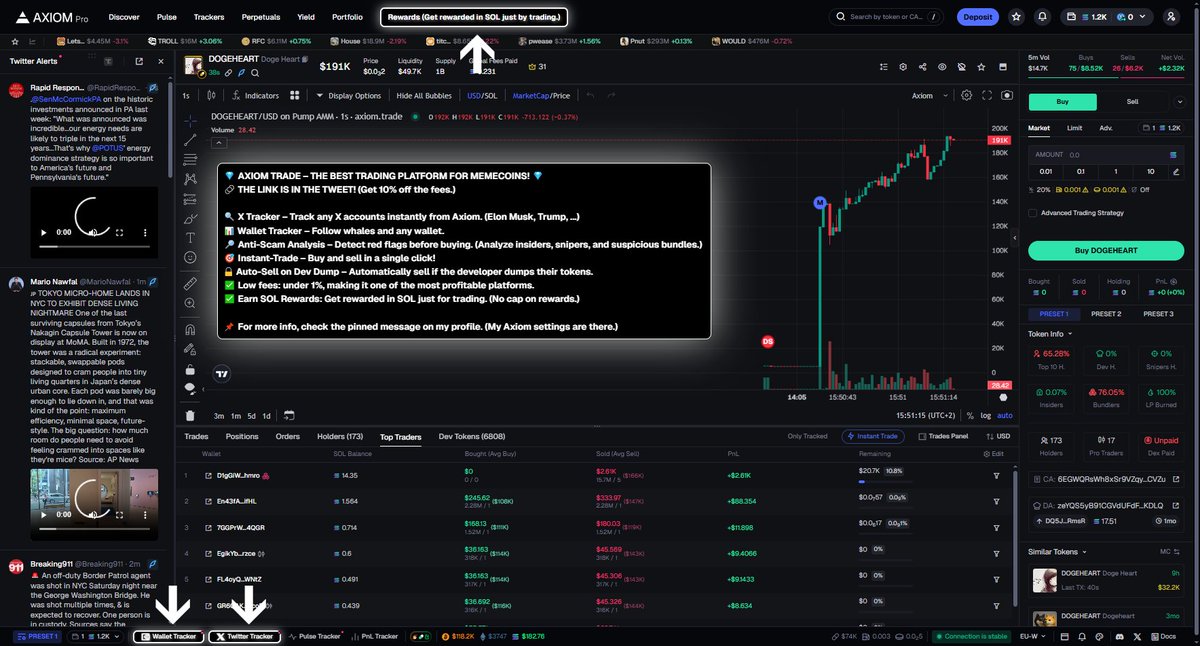Enter chart fullscreen mode
Viewport: 1200px width, 646px height.
pos(985,96)
